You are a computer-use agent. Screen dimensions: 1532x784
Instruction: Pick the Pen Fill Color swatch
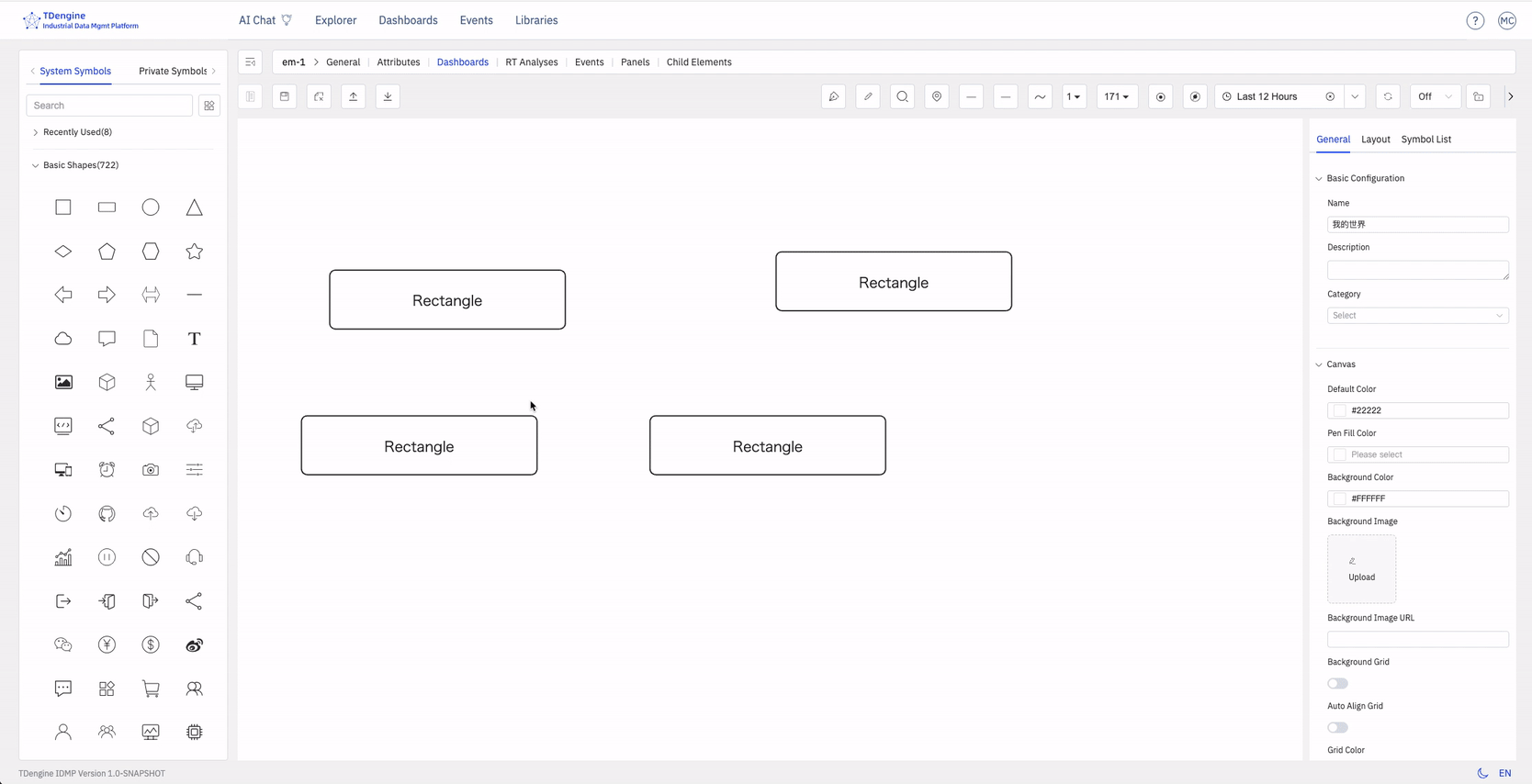coord(1339,454)
